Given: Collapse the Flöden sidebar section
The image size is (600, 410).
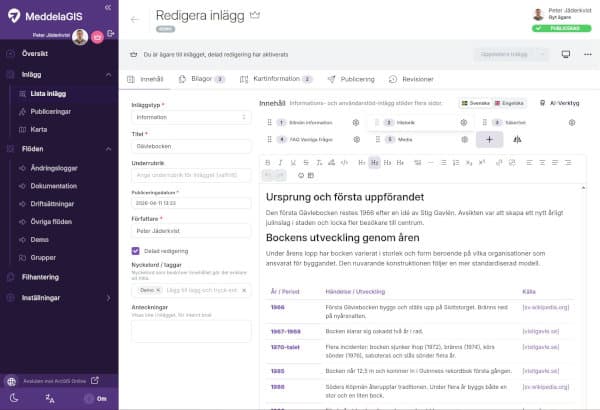Looking at the screenshot, I should (109, 149).
